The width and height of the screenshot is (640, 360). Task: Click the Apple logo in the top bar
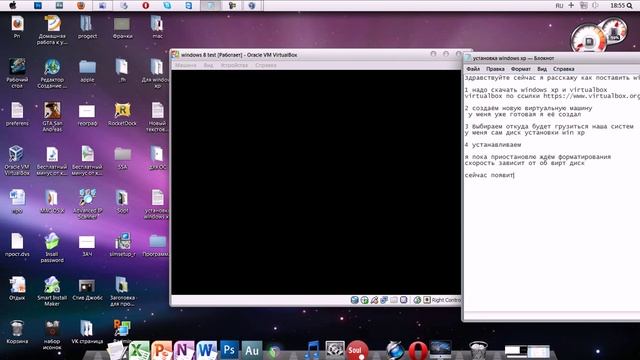13,5
